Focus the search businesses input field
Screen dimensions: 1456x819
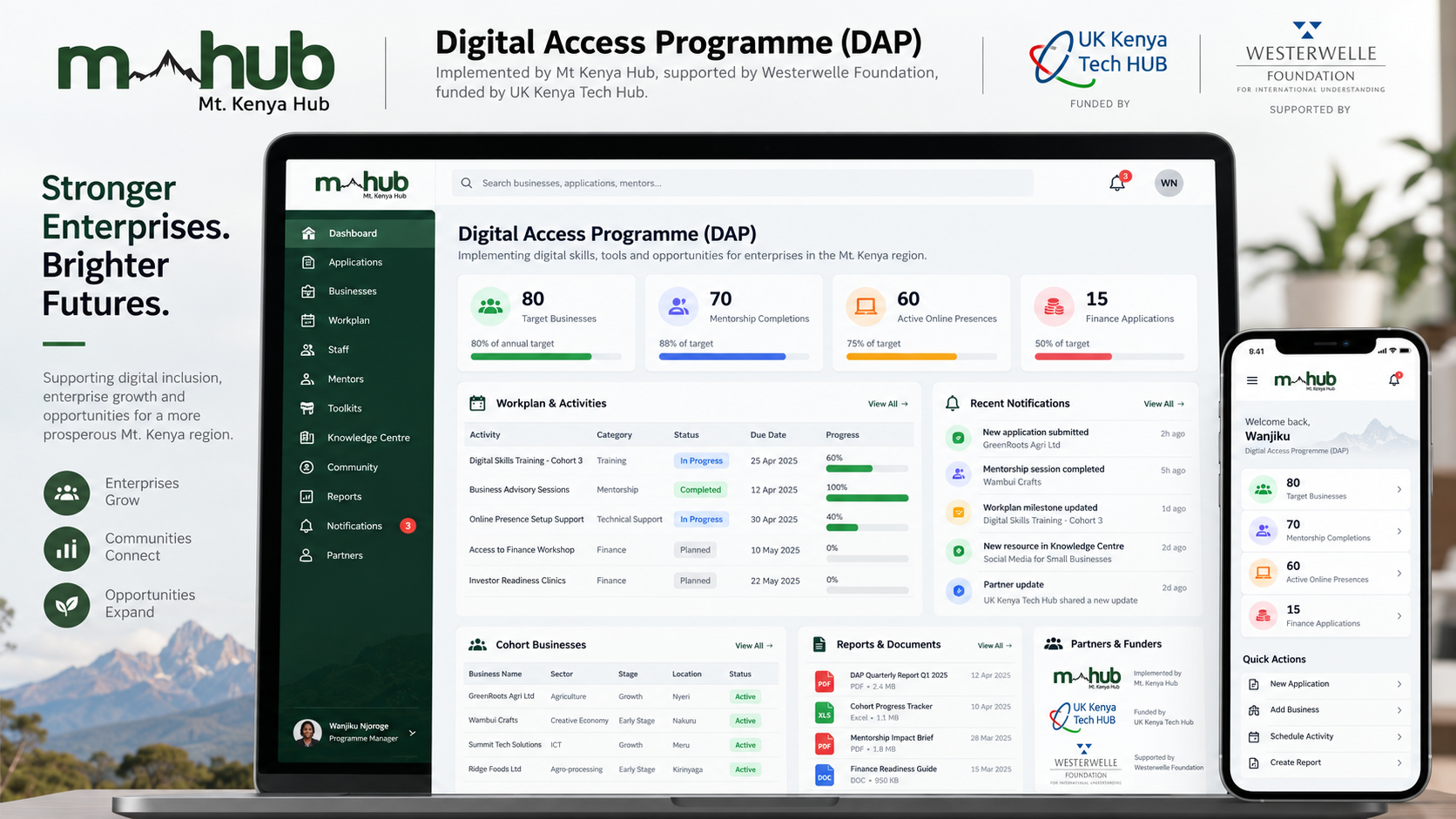(742, 183)
